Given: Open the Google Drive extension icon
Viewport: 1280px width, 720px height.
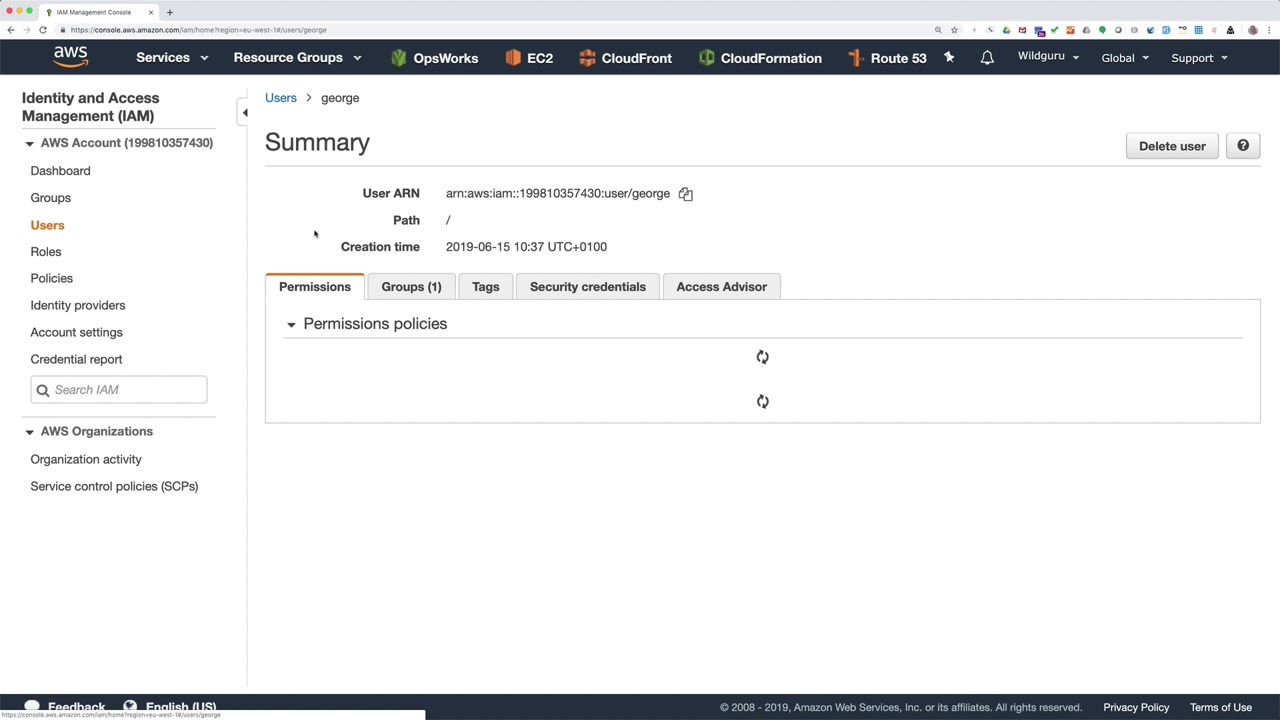Looking at the screenshot, I should [1006, 30].
